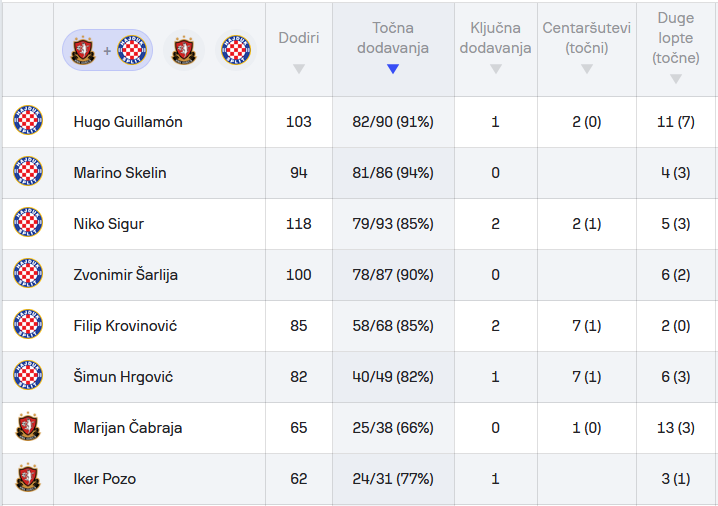718x506 pixels.
Task: Sort by Dodiri column arrow
Action: coord(298,69)
